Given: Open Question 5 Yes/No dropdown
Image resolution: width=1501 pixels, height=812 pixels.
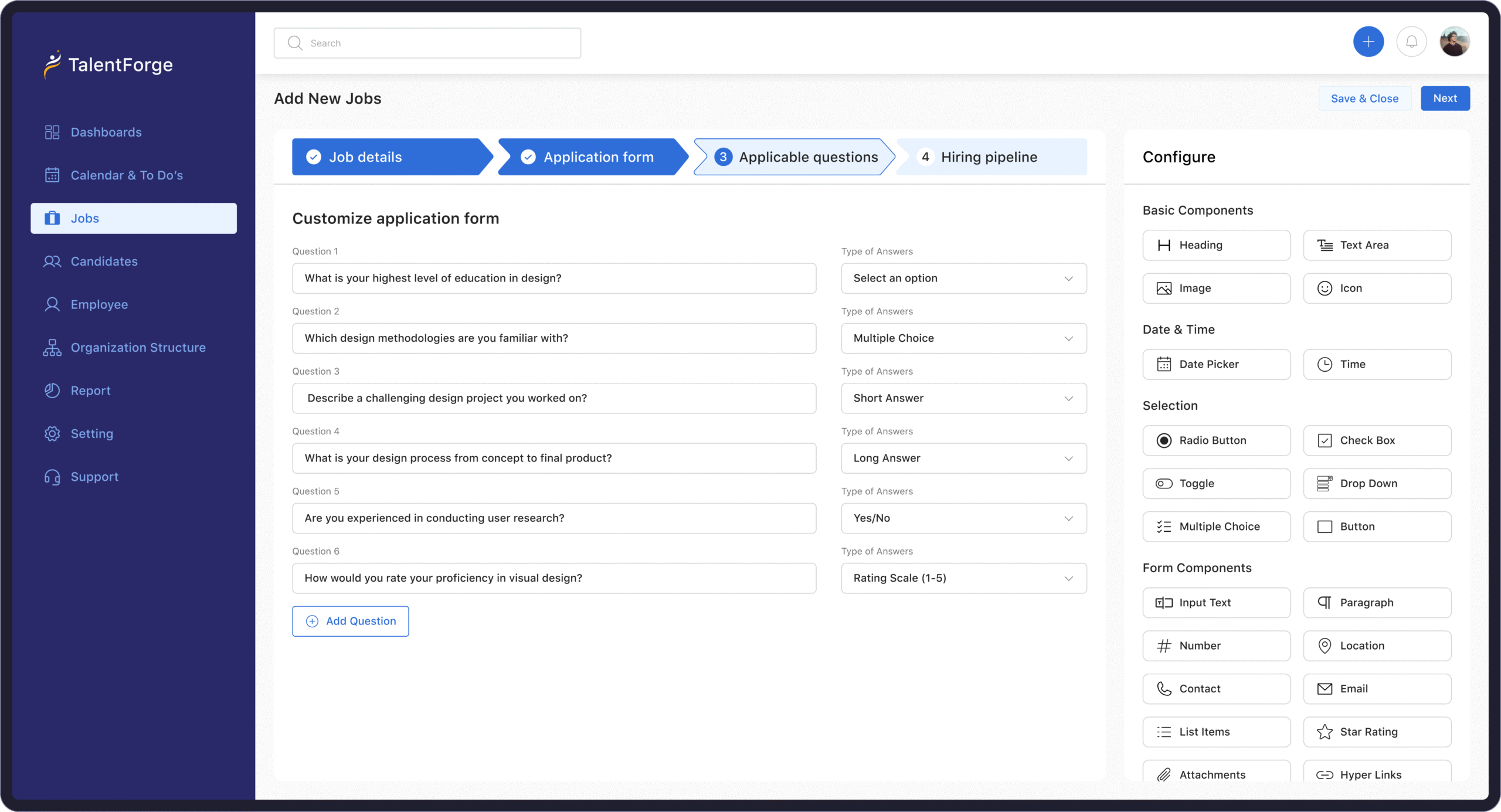Looking at the screenshot, I should click(x=963, y=518).
